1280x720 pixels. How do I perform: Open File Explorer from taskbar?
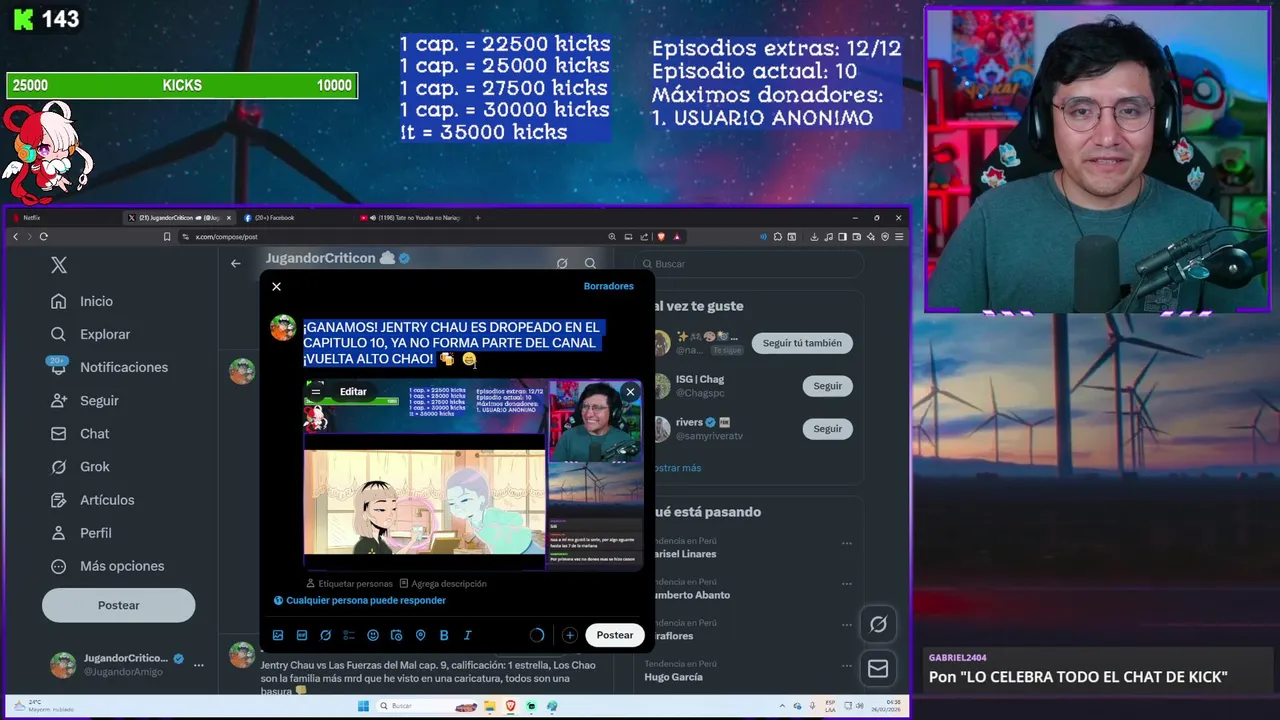(490, 706)
